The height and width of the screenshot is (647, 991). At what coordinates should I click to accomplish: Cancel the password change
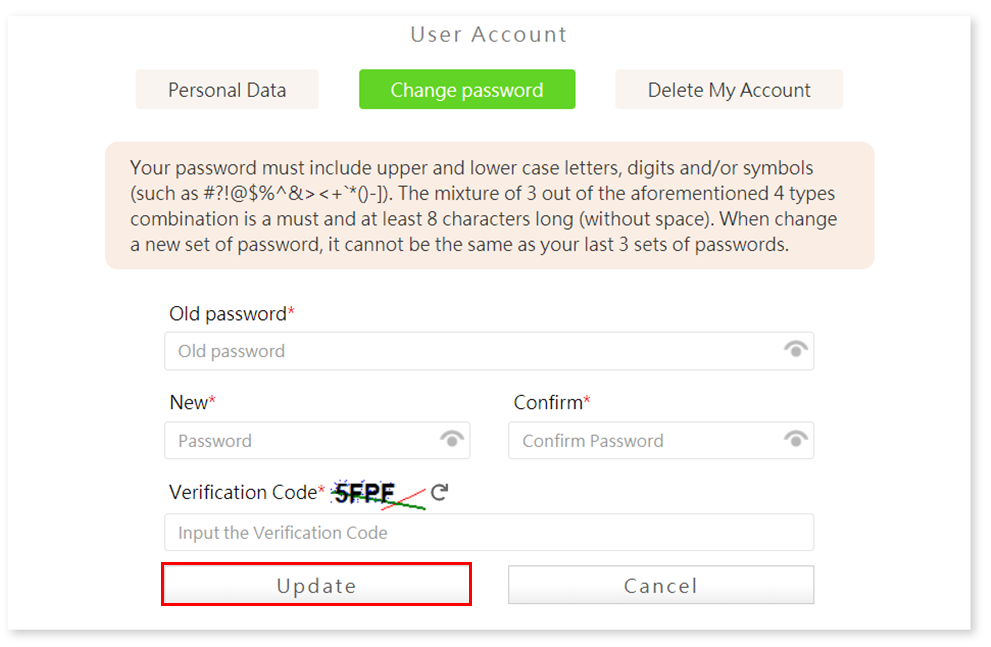660,586
